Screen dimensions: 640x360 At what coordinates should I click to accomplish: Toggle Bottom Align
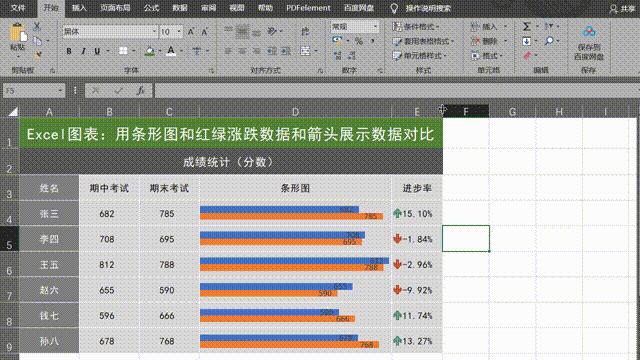(257, 32)
